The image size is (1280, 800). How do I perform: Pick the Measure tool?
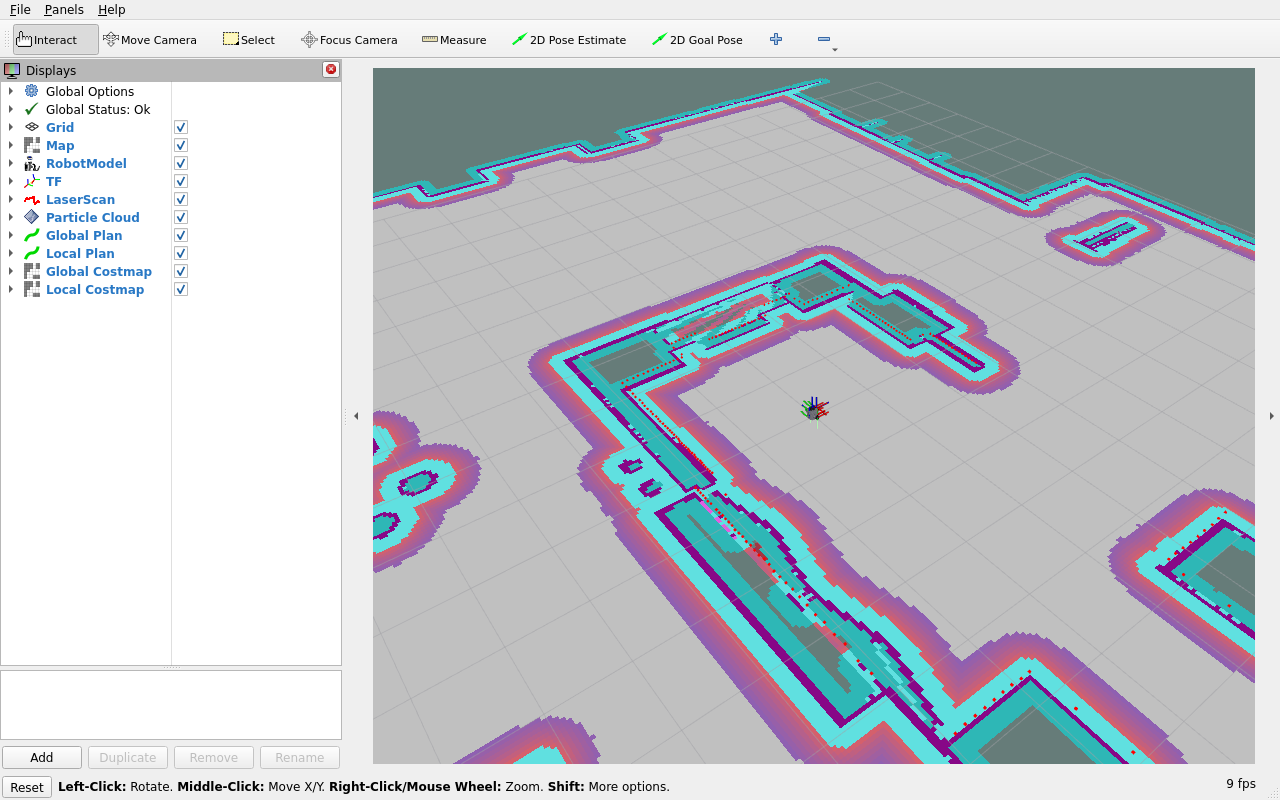coord(454,40)
